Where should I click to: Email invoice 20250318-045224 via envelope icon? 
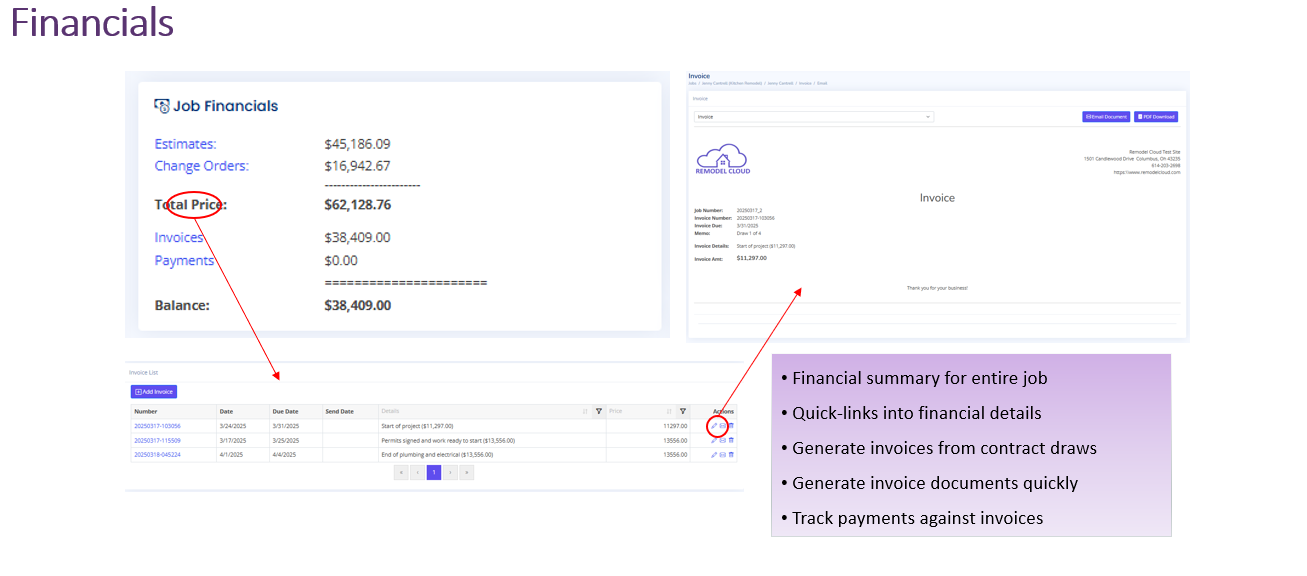click(x=722, y=454)
